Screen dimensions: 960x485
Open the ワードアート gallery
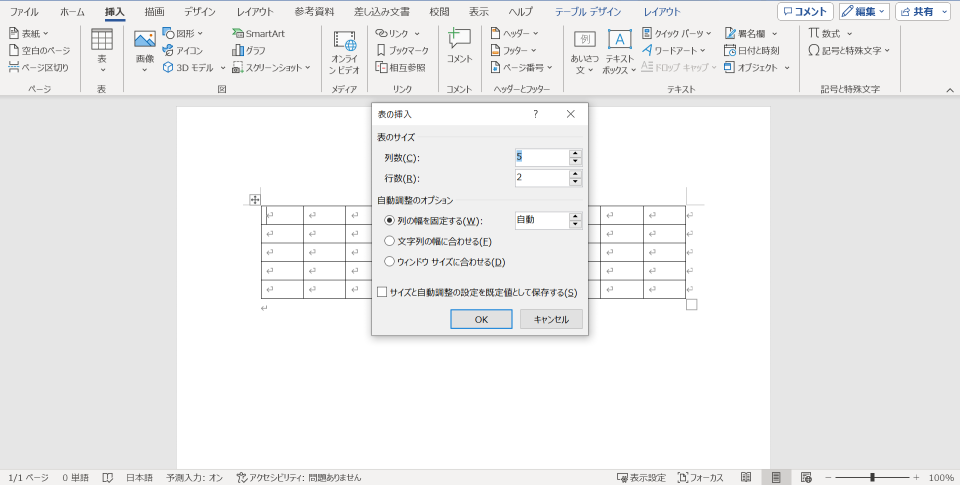coord(673,50)
